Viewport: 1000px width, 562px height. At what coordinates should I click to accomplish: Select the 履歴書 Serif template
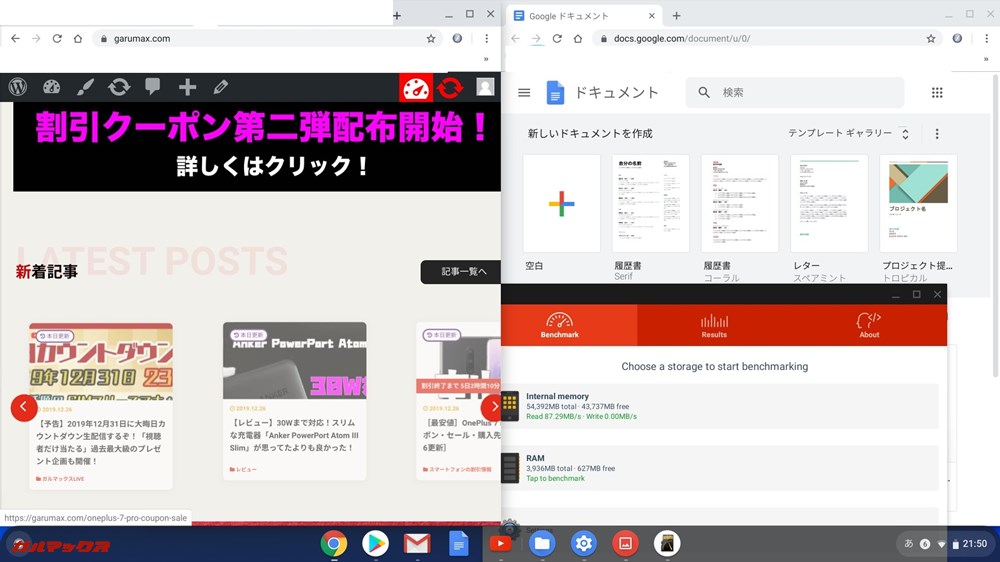coord(651,203)
